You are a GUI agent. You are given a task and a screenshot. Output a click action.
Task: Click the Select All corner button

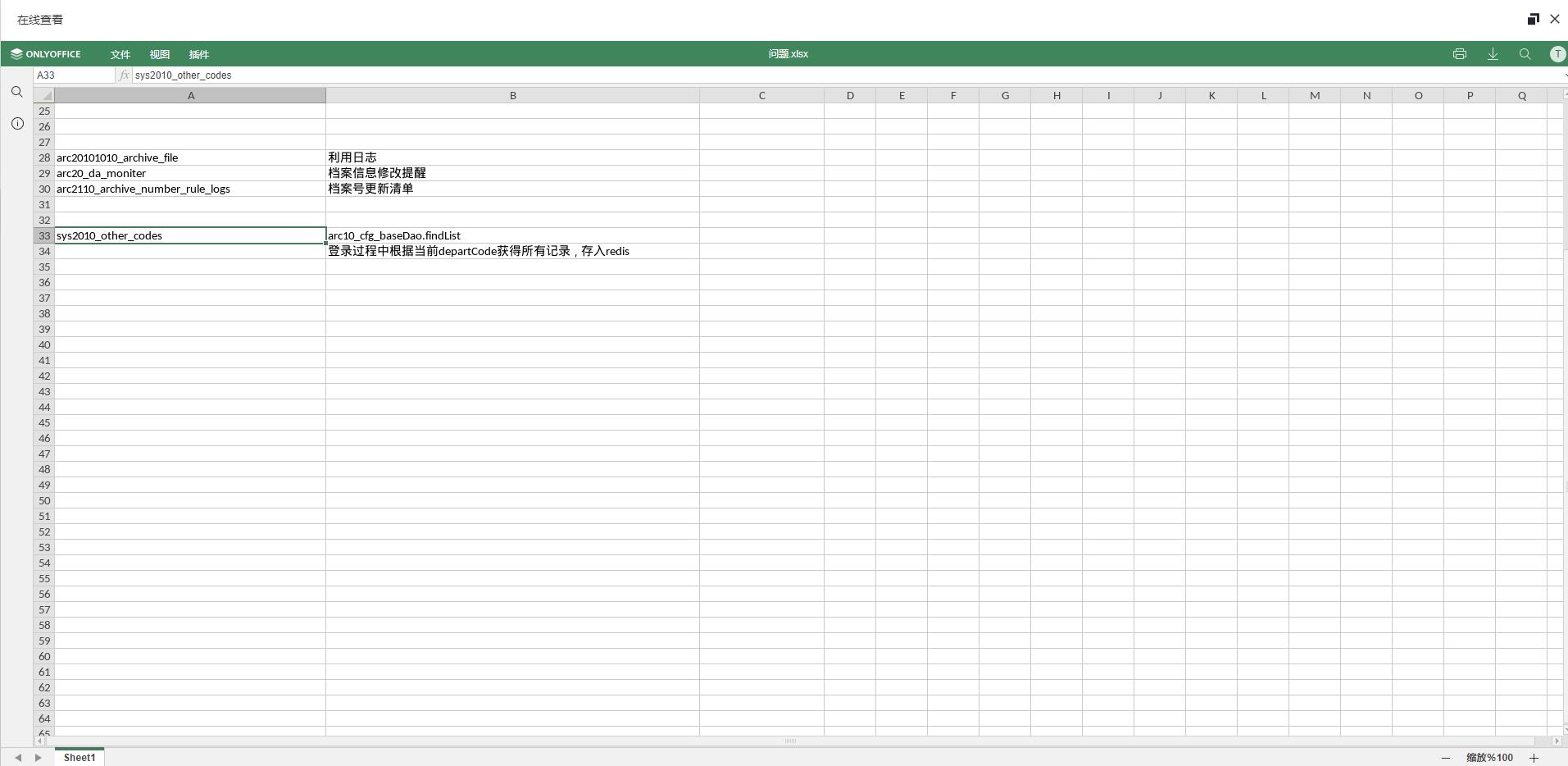click(x=44, y=95)
